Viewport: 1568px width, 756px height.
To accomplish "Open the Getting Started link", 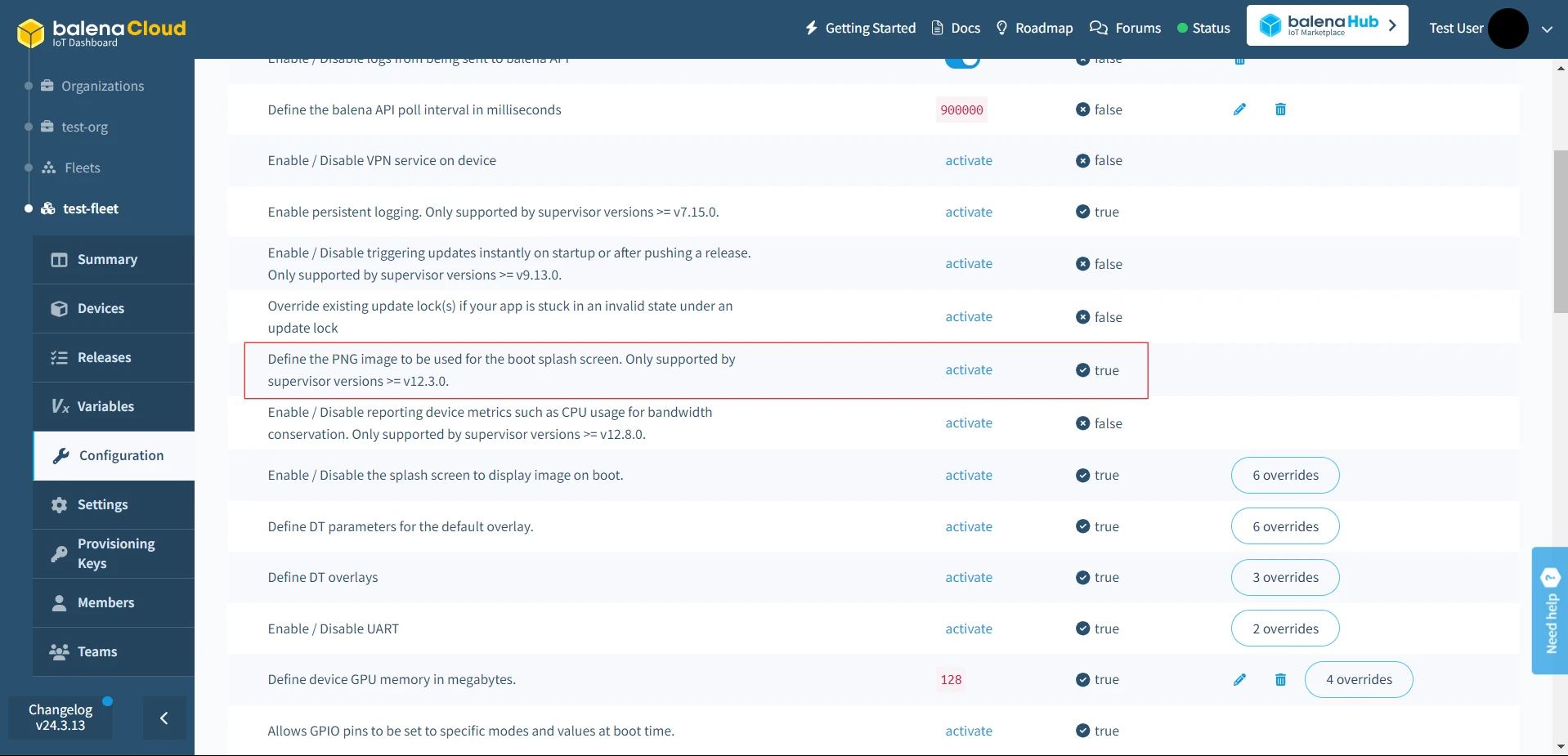I will (x=860, y=29).
